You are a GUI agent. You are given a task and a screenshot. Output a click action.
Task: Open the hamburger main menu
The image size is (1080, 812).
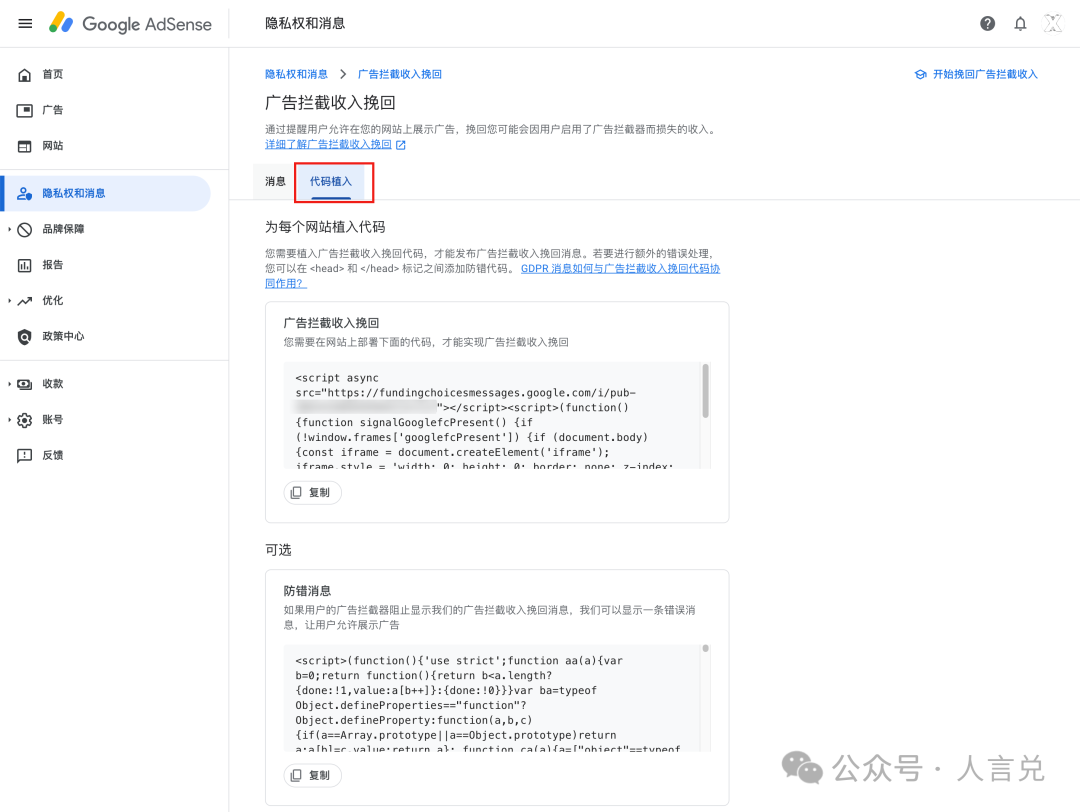pos(25,23)
